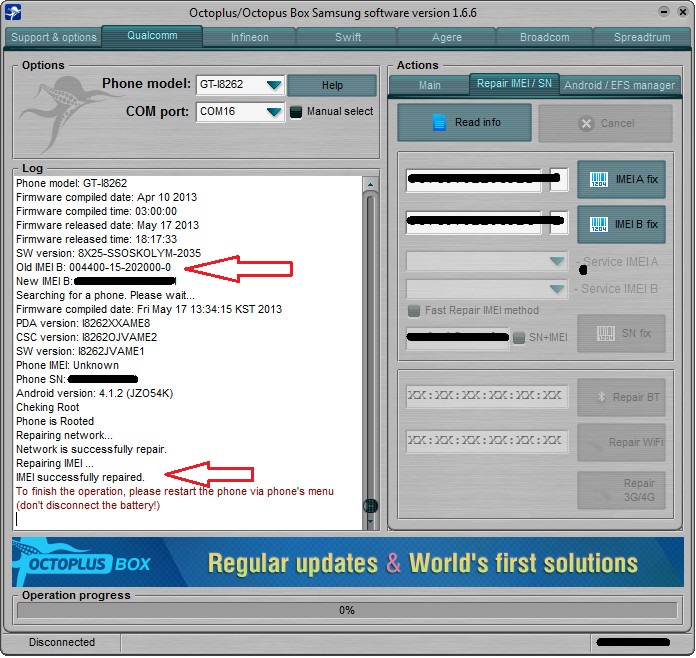Click log line 'Network is successfully repair.'
This screenshot has height=658, width=696.
91,449
